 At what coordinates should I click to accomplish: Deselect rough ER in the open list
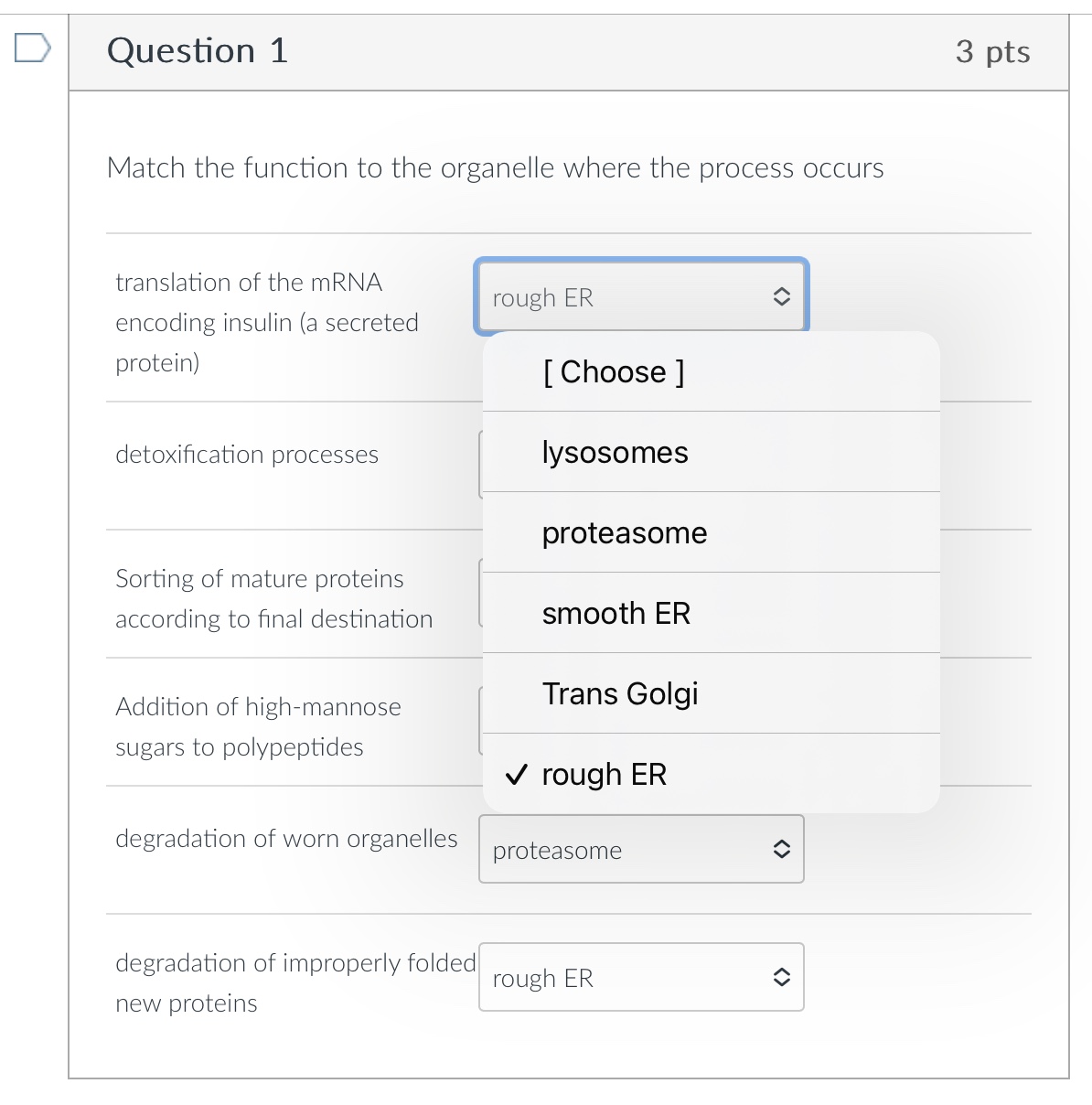[605, 774]
